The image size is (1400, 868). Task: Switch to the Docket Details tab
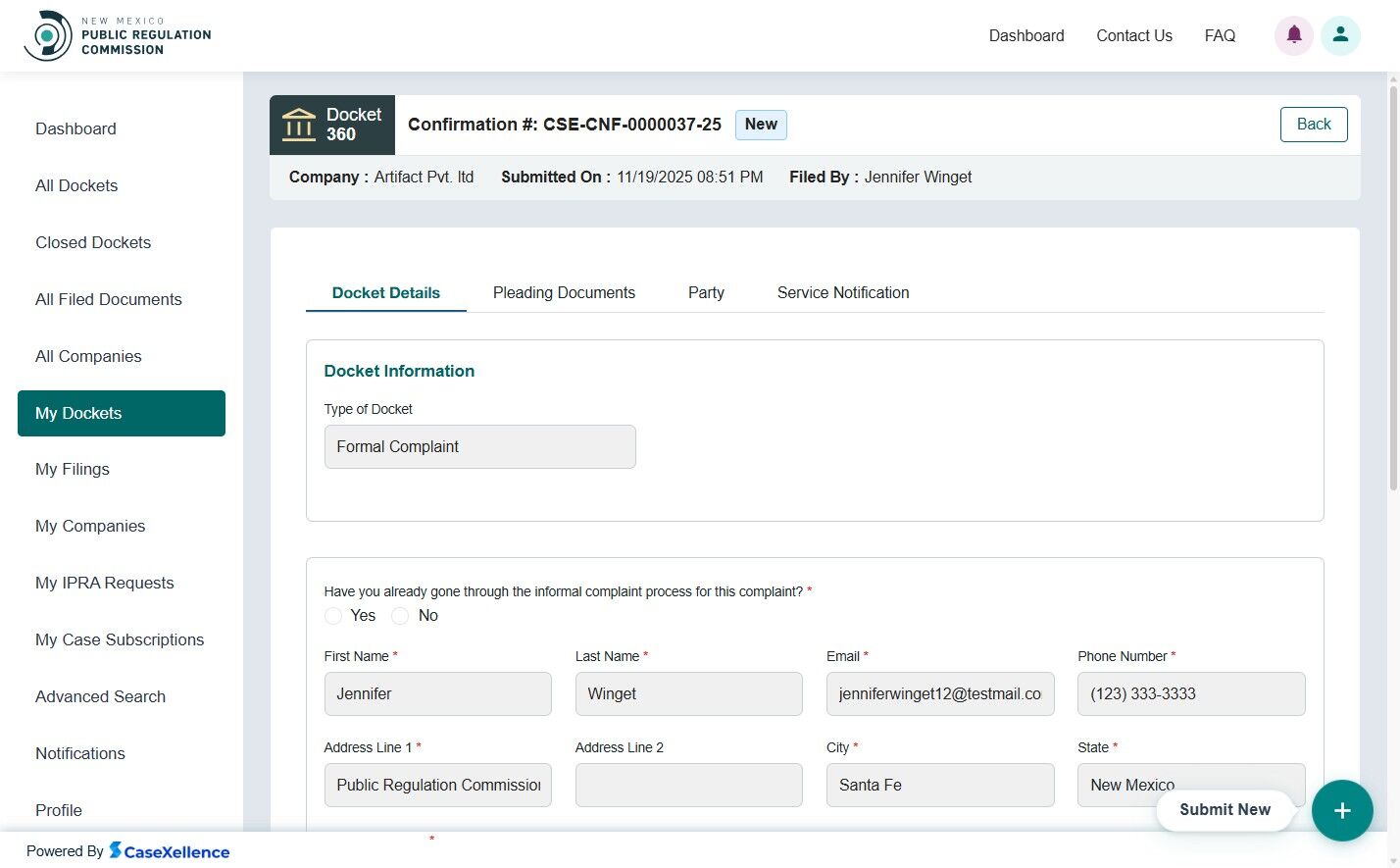click(x=386, y=292)
